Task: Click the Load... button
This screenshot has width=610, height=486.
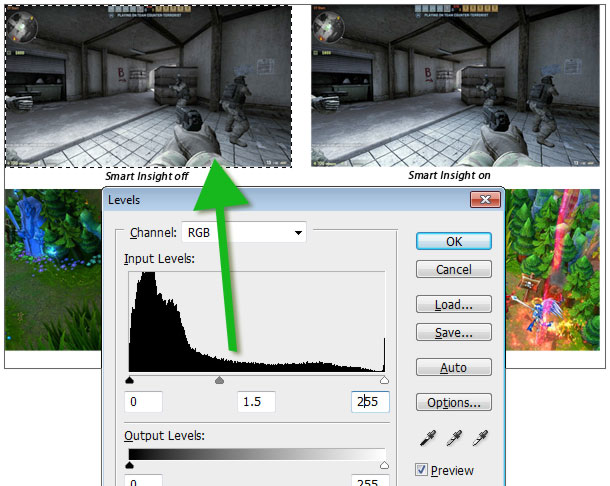Action: click(x=454, y=304)
